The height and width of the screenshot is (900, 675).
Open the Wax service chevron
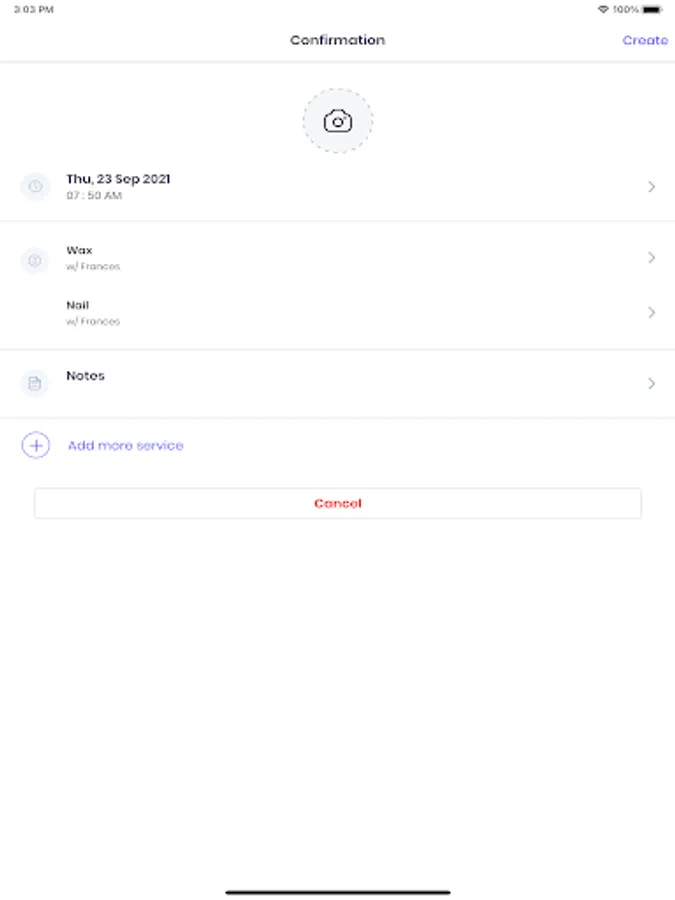[x=651, y=258]
